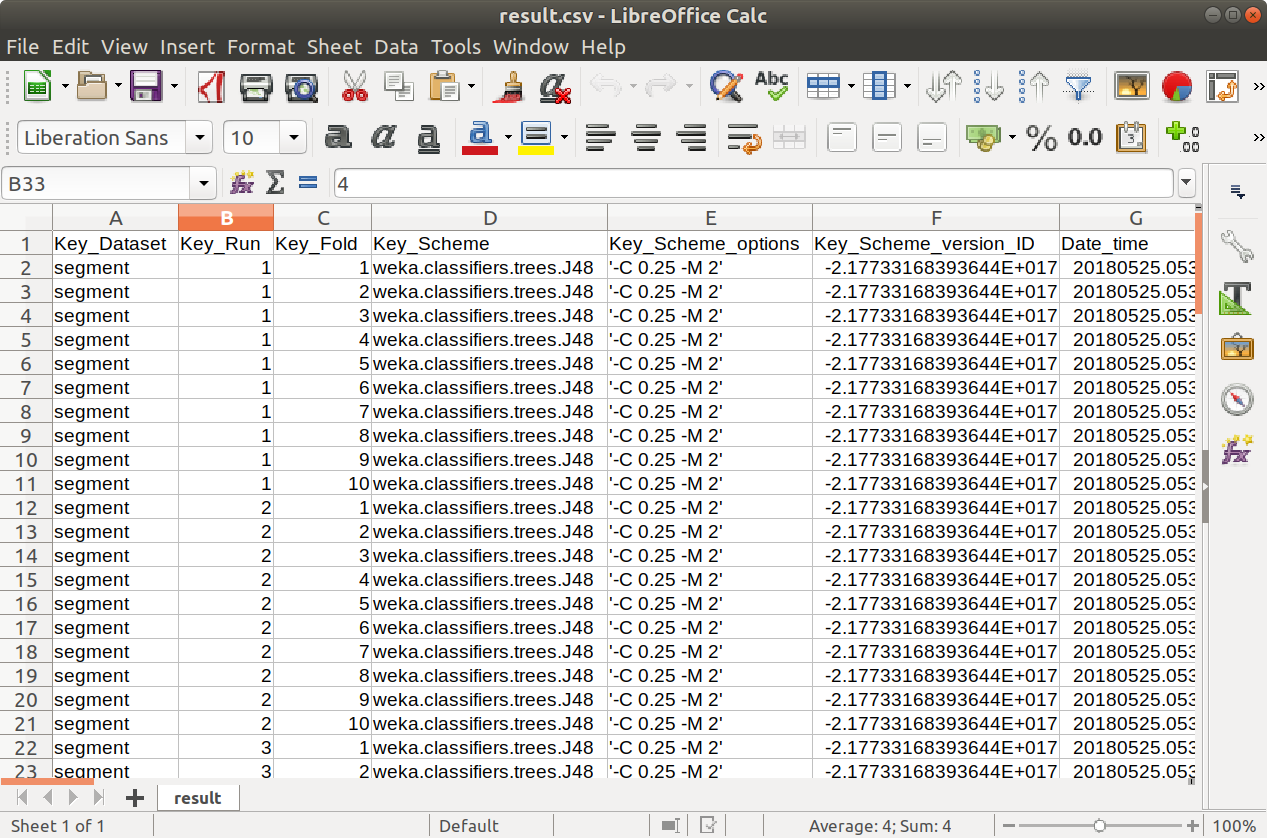Open the File menu

(x=22, y=47)
